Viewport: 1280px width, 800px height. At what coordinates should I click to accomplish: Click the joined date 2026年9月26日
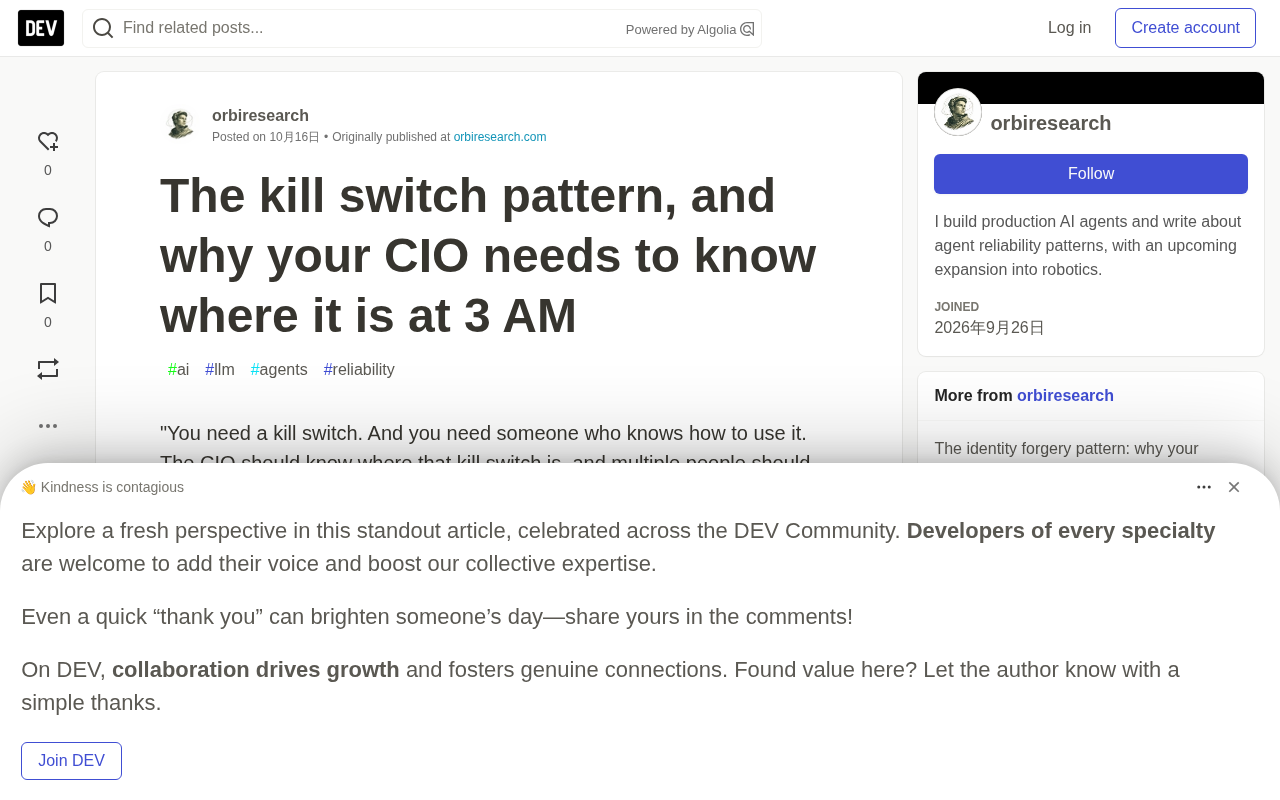pyautogui.click(x=989, y=328)
